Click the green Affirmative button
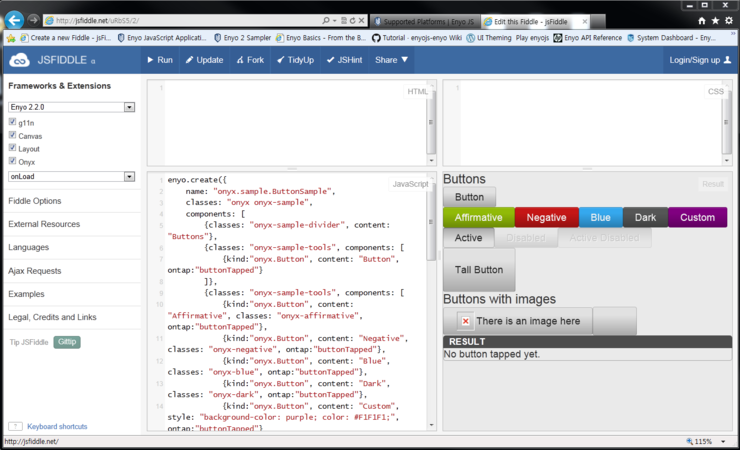The height and width of the screenshot is (450, 740). [479, 217]
